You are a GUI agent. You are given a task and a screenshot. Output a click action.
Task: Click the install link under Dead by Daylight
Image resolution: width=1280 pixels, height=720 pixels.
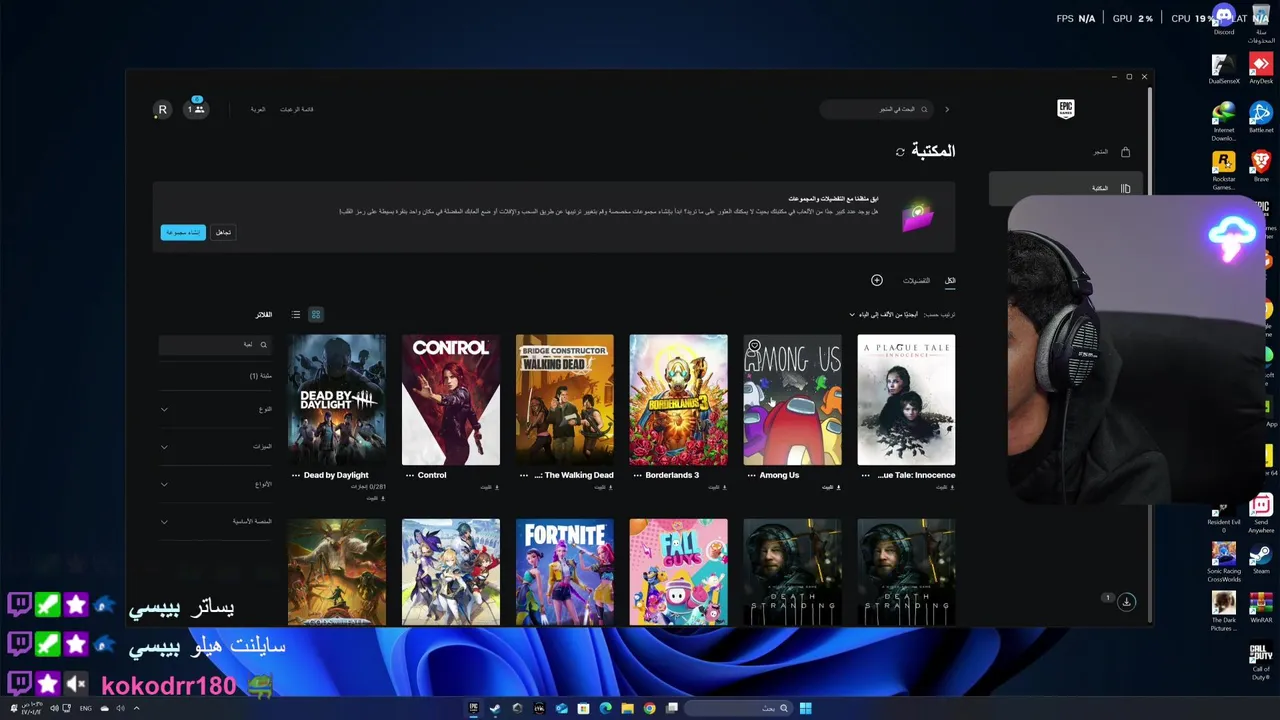[x=375, y=498]
